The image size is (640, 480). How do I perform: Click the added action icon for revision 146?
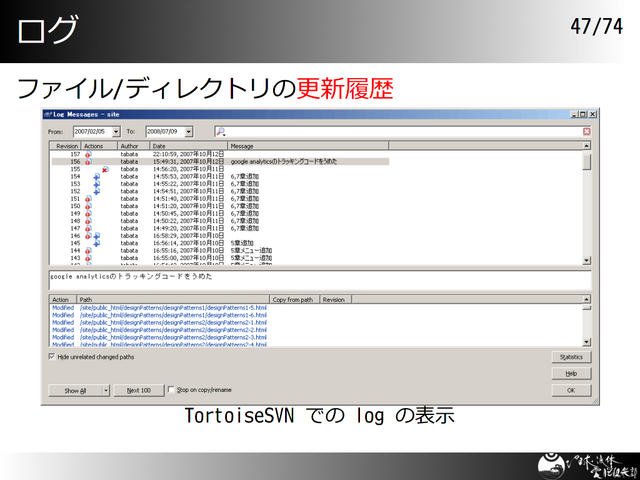tap(96, 236)
